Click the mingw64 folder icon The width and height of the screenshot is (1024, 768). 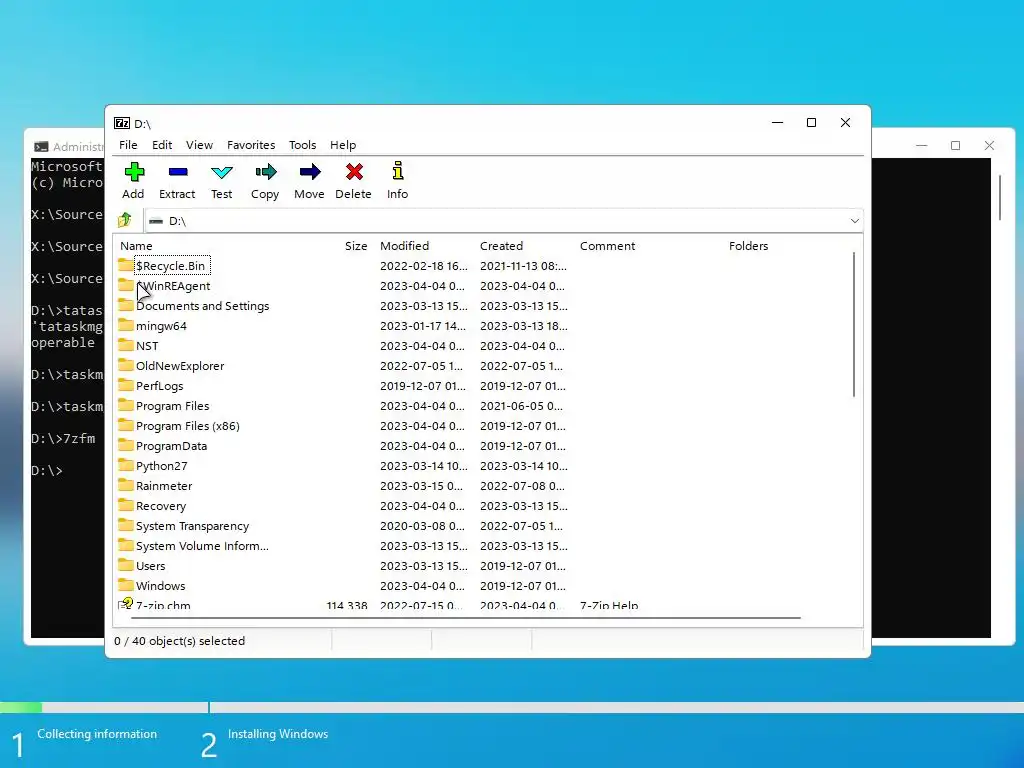(125, 325)
